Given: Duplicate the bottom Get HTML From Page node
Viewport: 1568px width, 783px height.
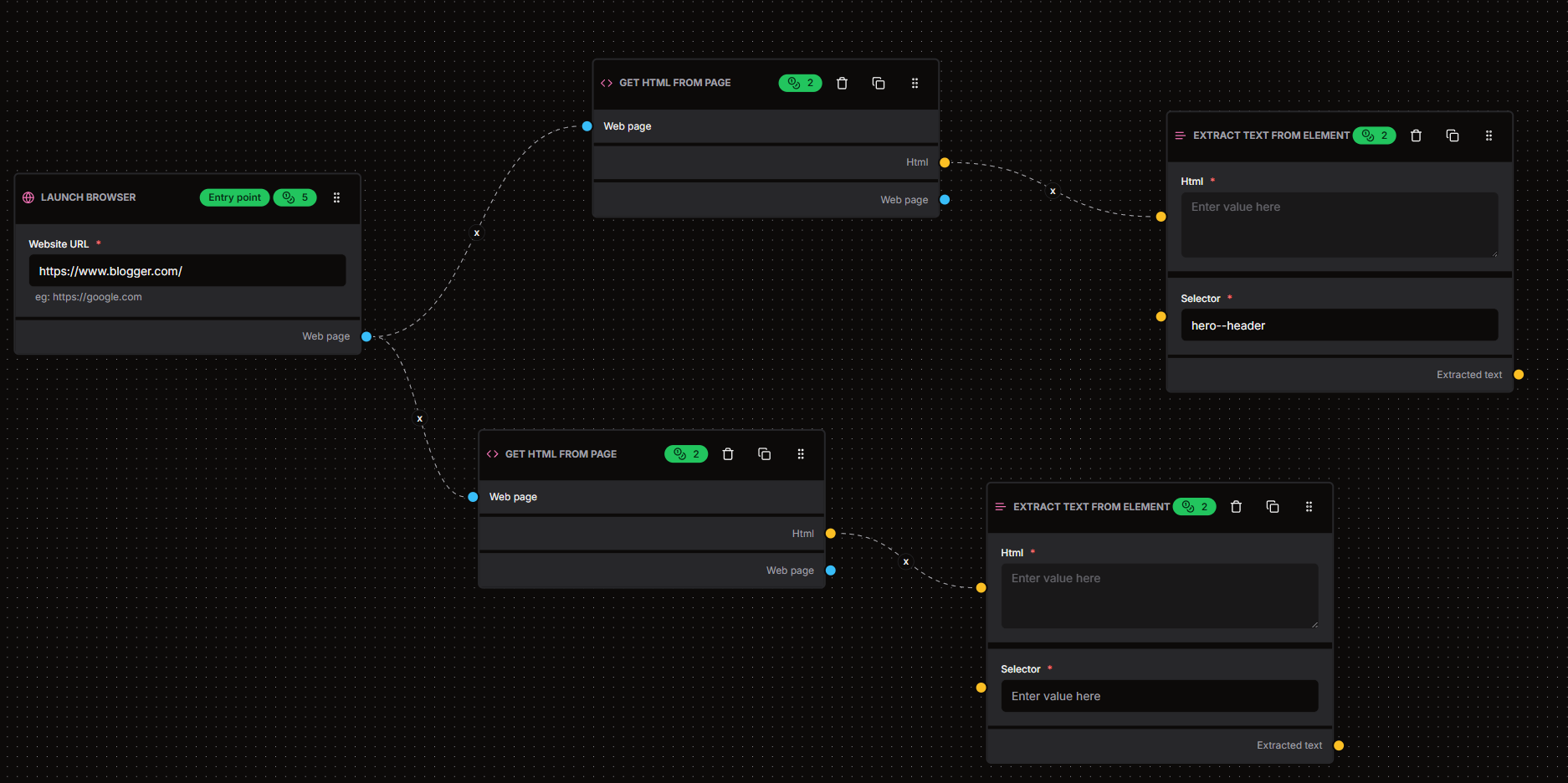Looking at the screenshot, I should (x=764, y=454).
